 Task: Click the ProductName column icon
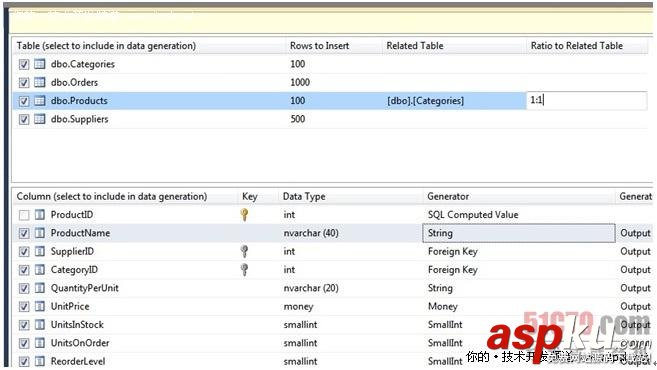[40, 233]
